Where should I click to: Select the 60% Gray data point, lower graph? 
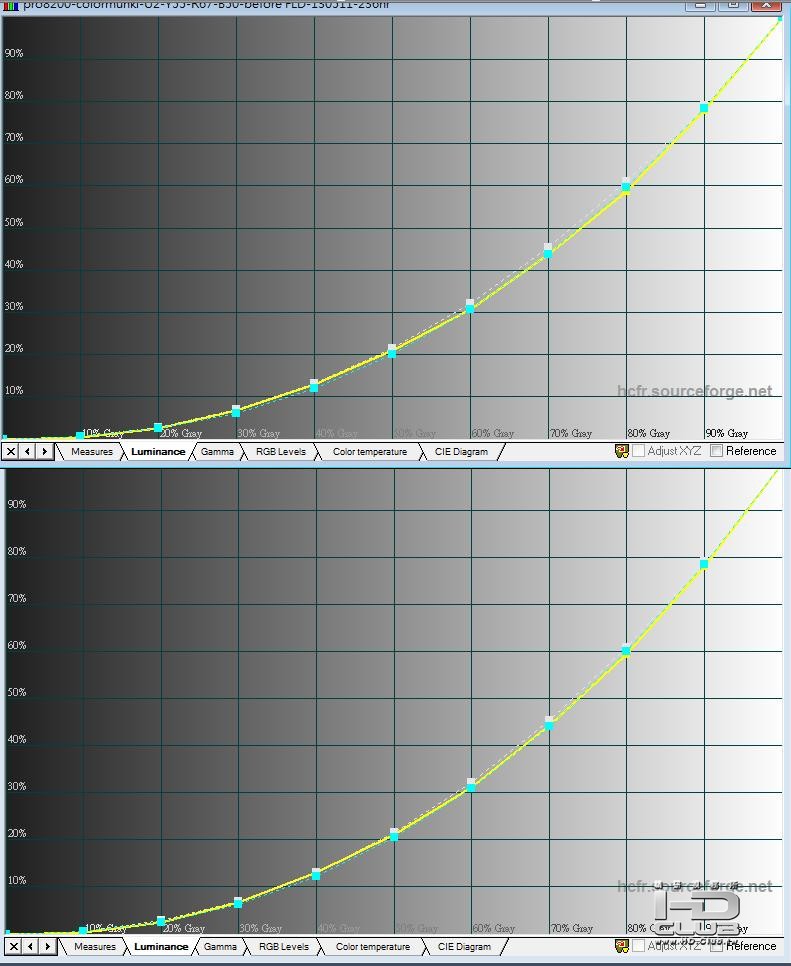(x=471, y=787)
